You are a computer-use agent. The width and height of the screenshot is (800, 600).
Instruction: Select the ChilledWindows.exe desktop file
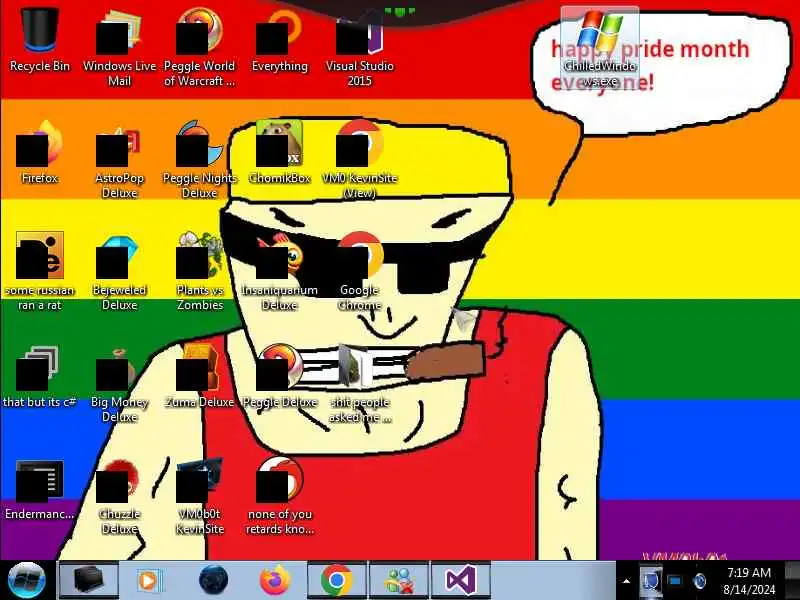600,47
